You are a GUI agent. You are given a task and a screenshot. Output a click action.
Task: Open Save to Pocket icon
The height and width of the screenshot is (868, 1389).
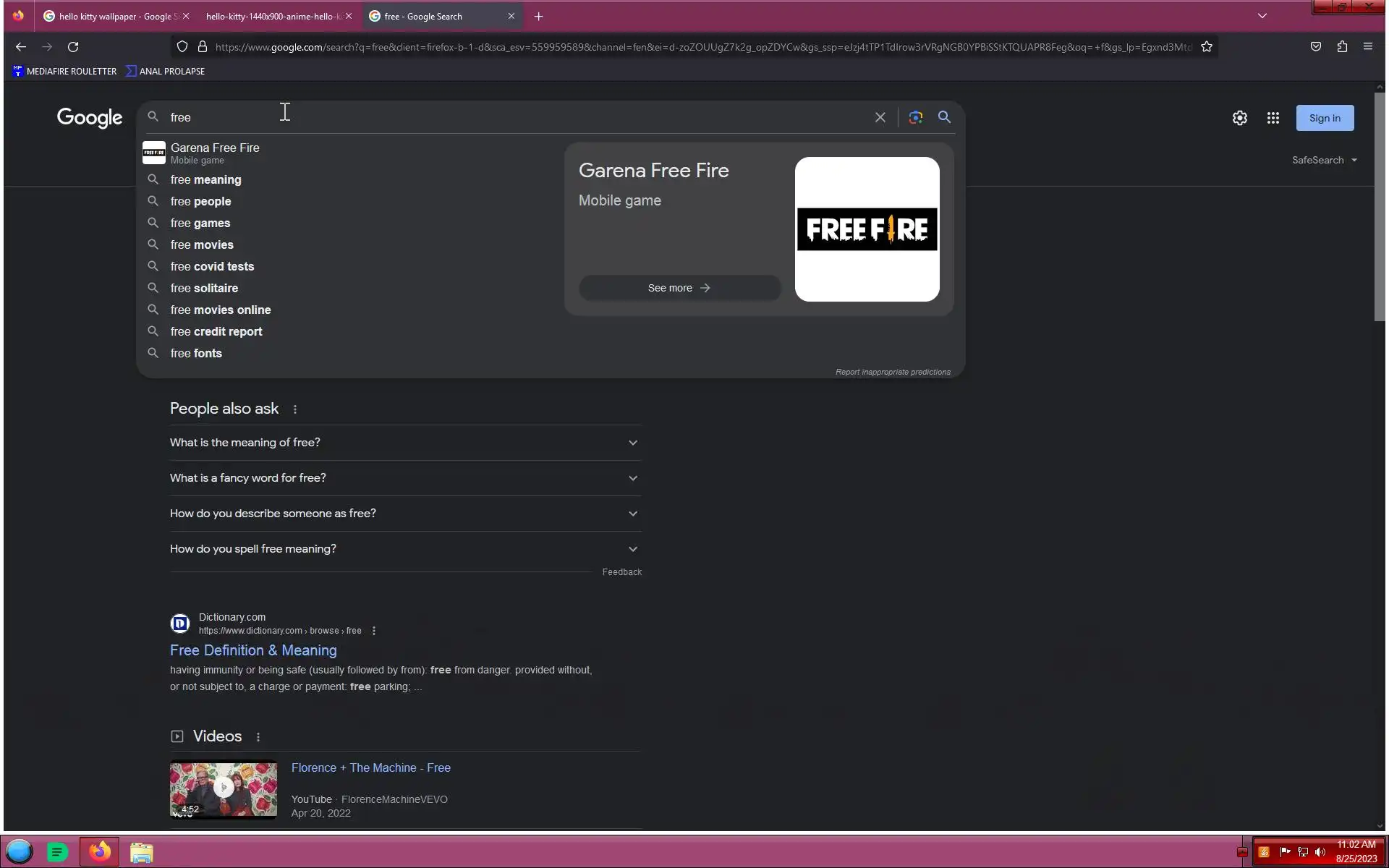pyautogui.click(x=1315, y=47)
